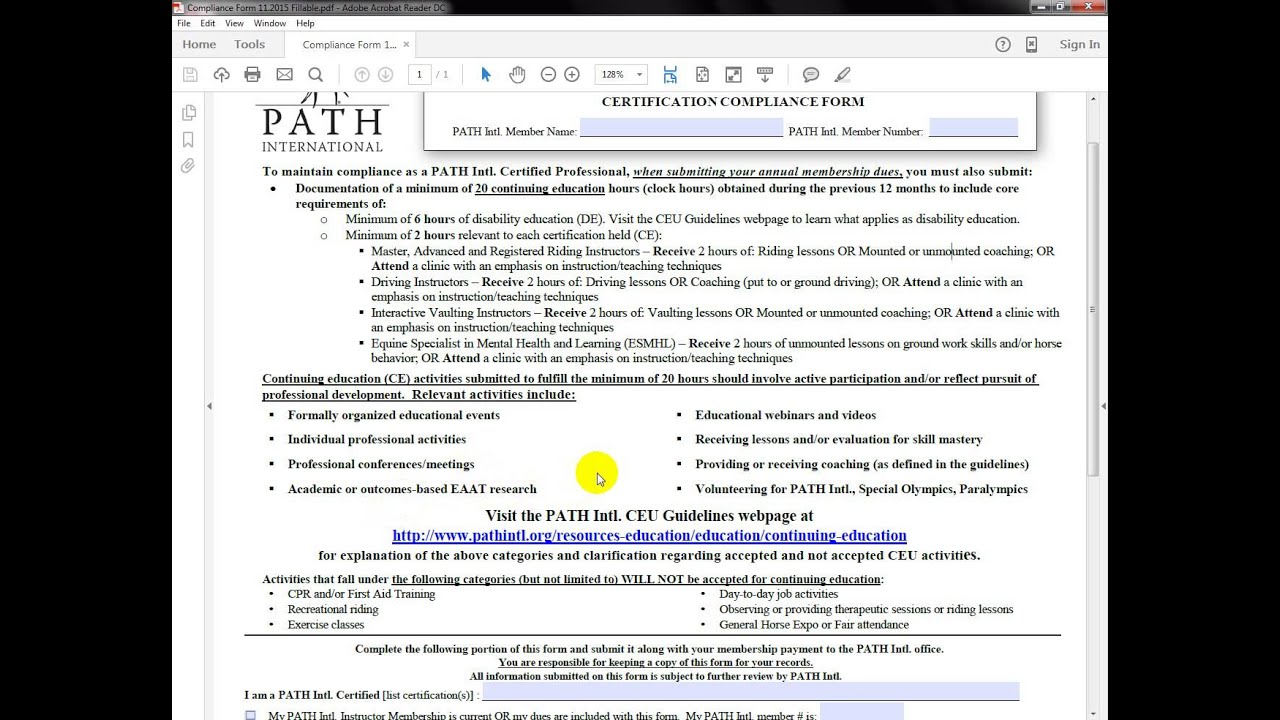The image size is (1280, 720).
Task: Click the 'Recreational riding' item
Action: [x=333, y=609]
